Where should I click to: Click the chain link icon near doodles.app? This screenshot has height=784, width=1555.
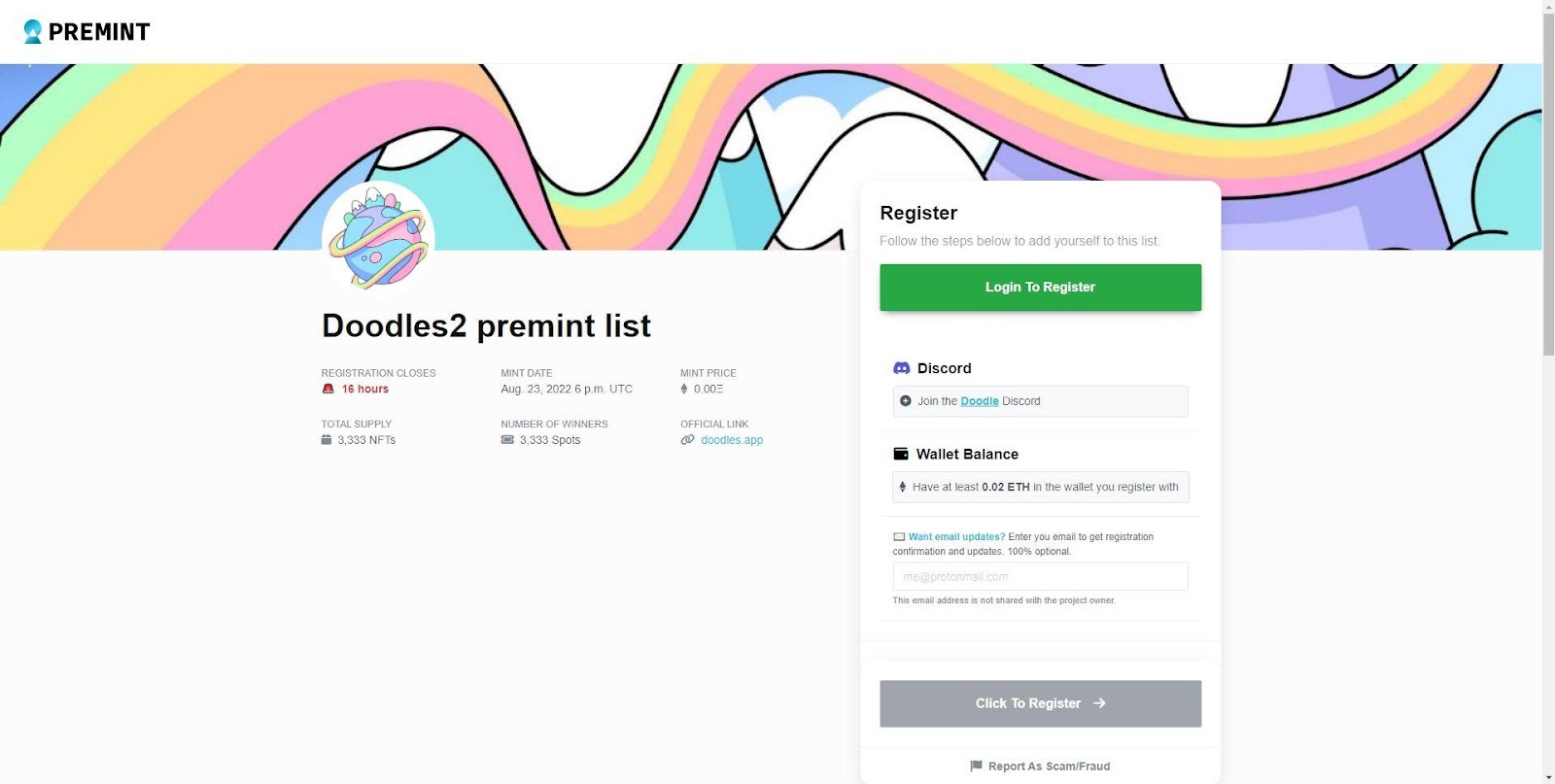tap(687, 440)
